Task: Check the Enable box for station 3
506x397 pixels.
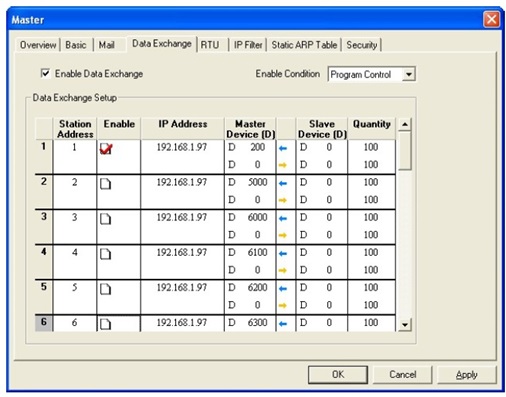Action: click(x=105, y=219)
